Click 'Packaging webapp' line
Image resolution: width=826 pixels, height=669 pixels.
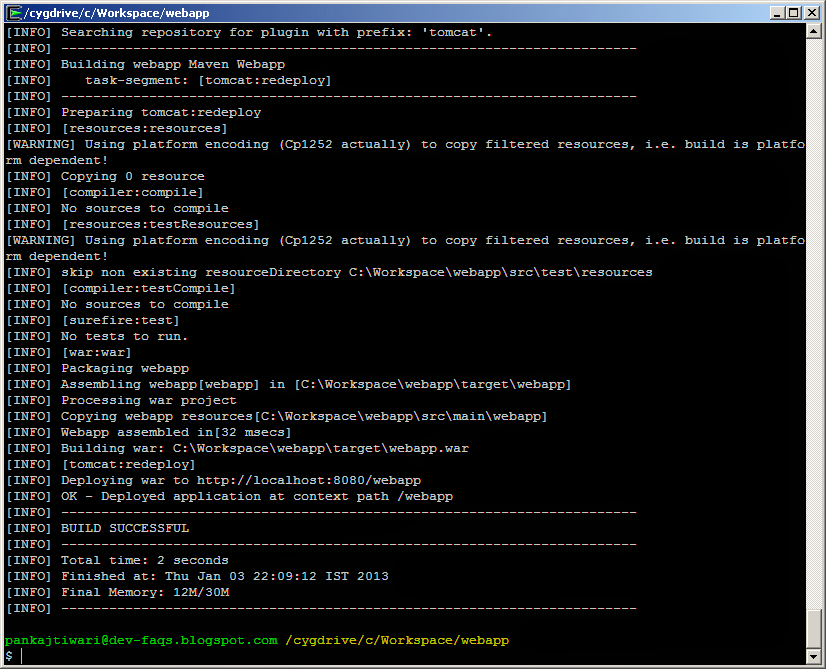97,368
